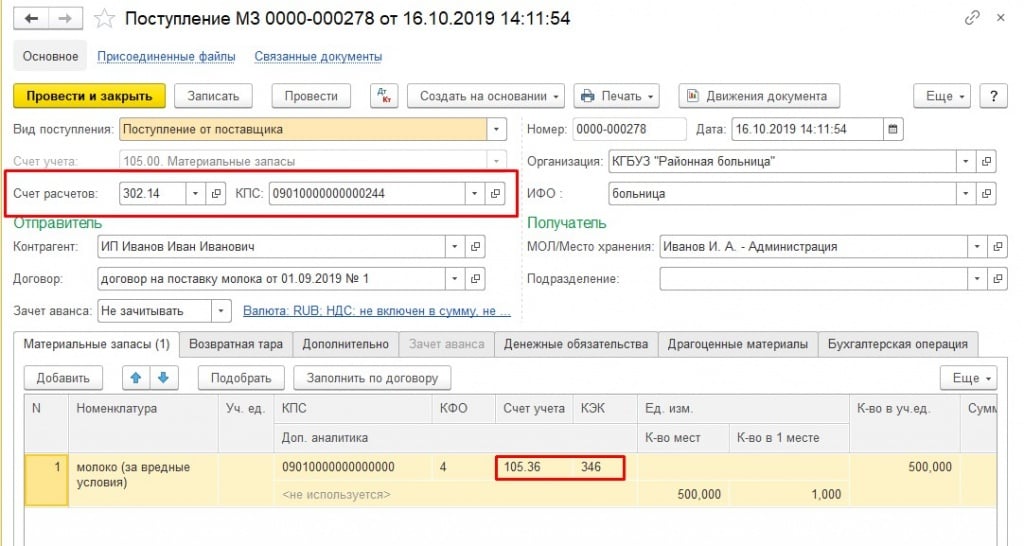
Task: Open the КПС field's open-form icon
Action: pyautogui.click(x=494, y=193)
